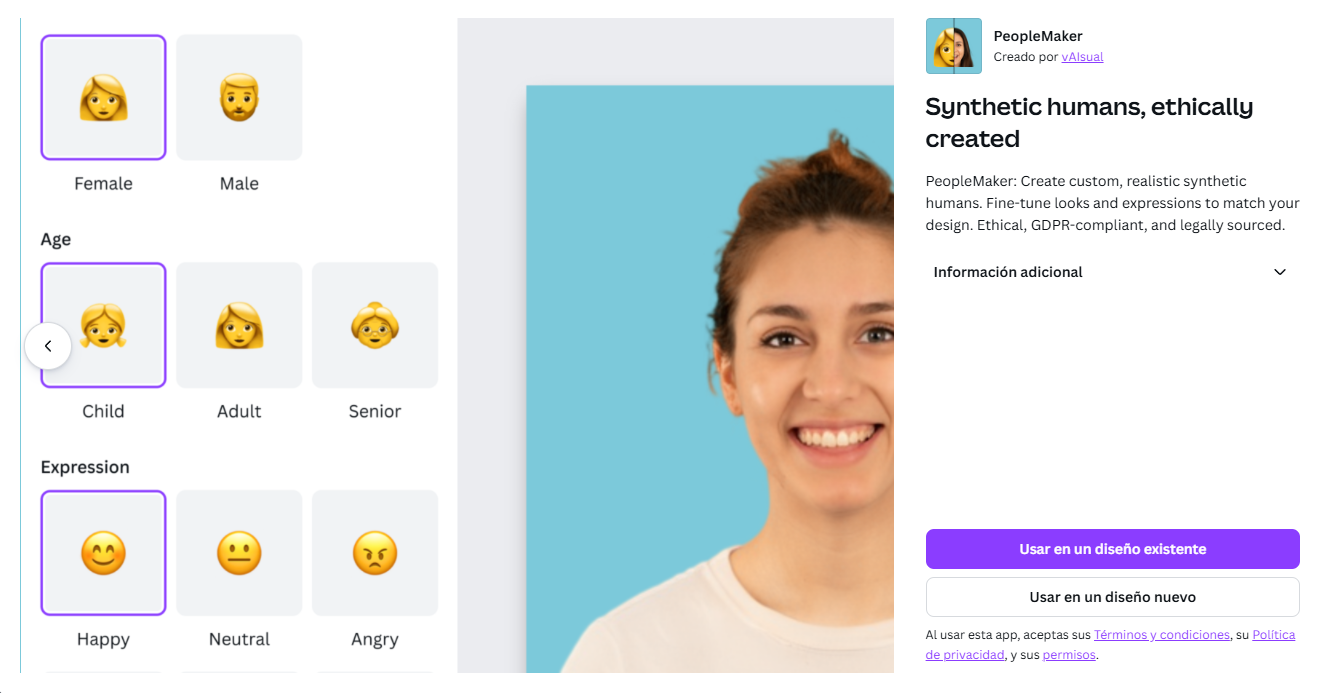Collapse the options panel with left arrow
1334x693 pixels.
pos(48,345)
